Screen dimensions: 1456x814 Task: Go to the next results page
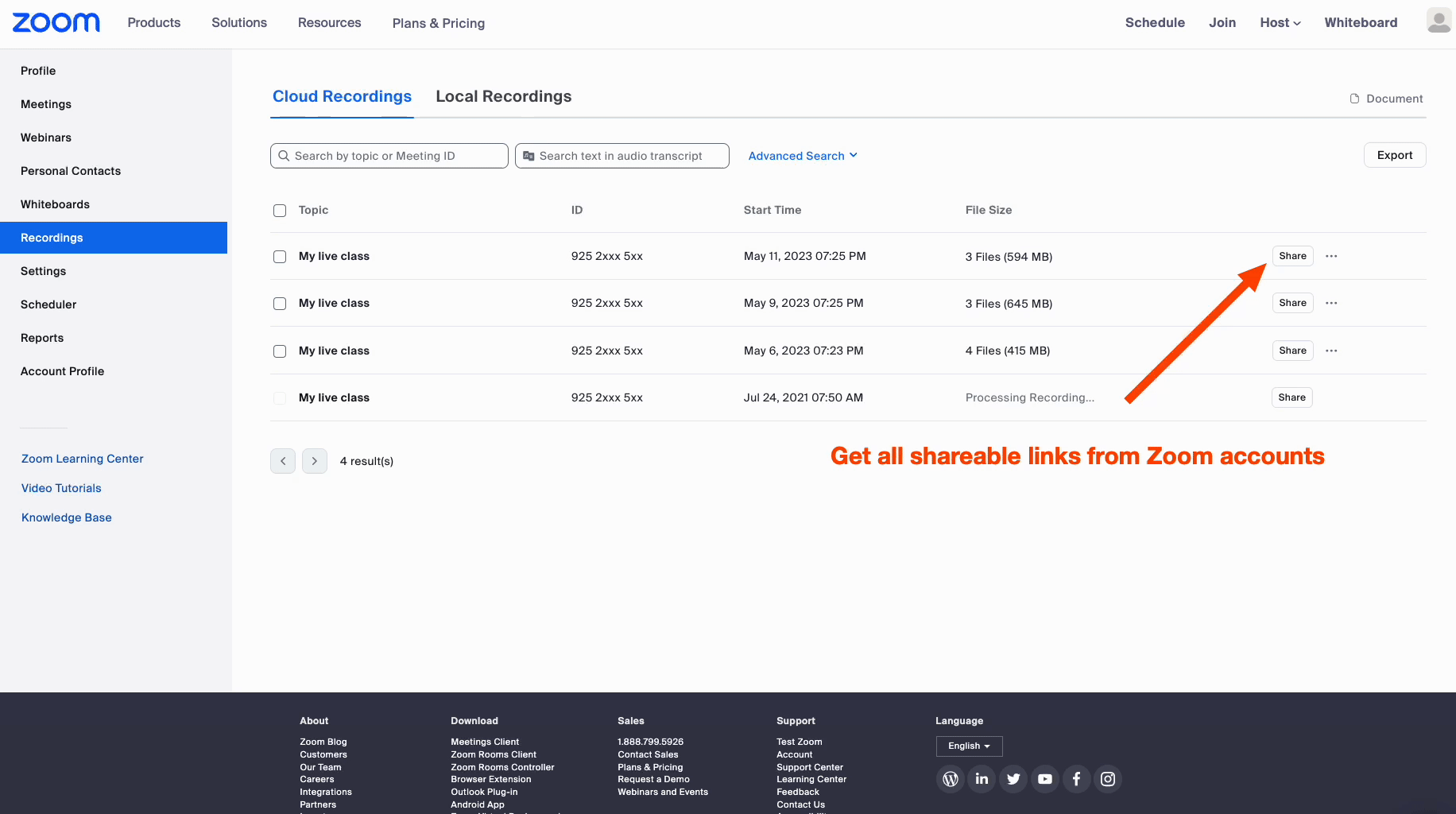coord(315,461)
